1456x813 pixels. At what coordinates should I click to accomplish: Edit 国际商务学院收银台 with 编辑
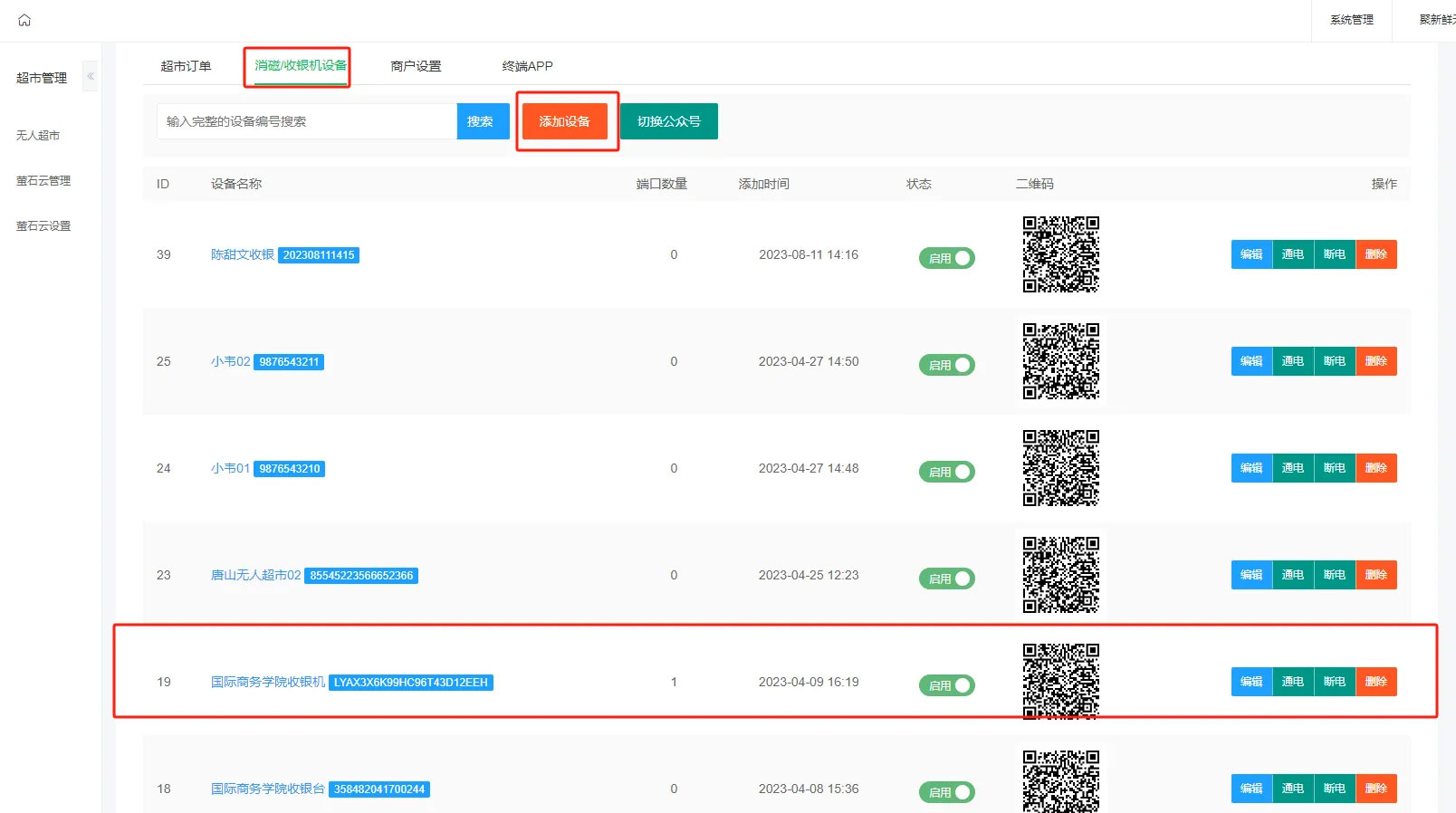click(1251, 789)
